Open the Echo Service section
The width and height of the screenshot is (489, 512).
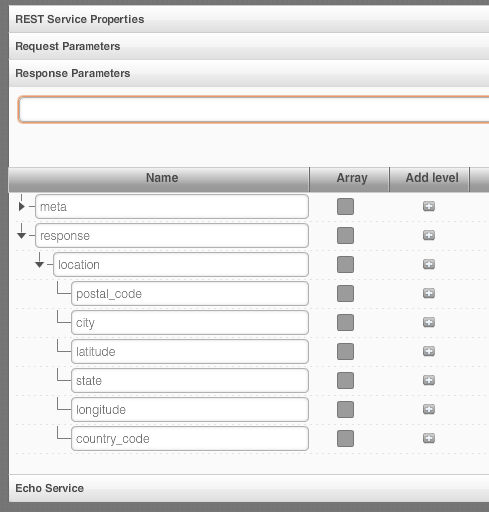coord(249,488)
